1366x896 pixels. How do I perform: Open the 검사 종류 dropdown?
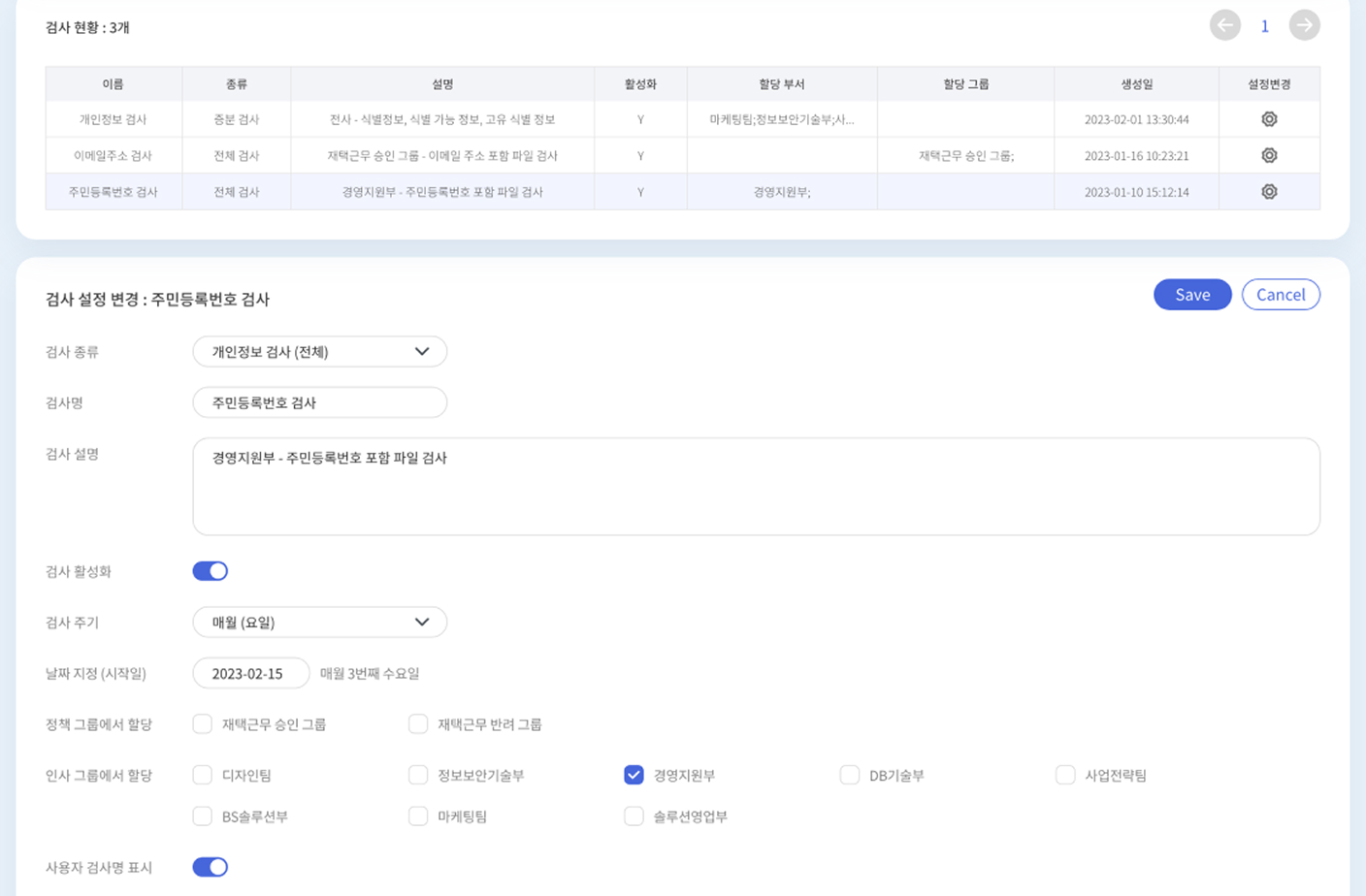(319, 351)
